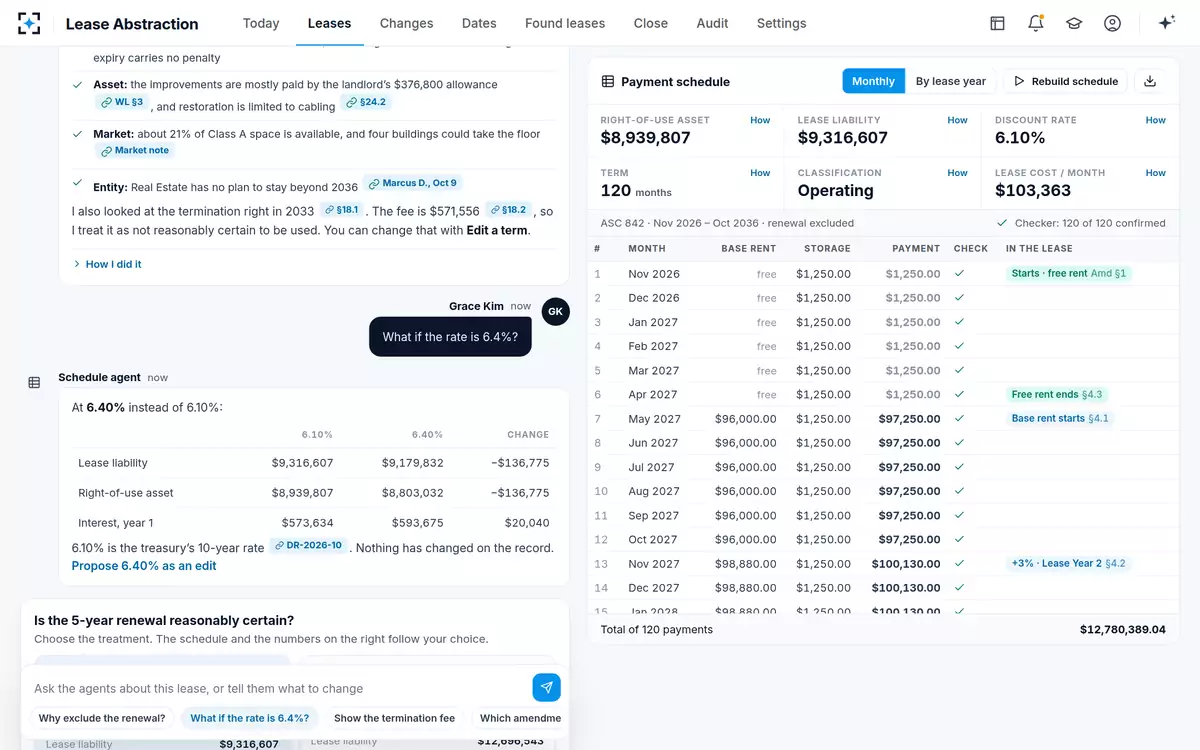Screen dimensions: 1200x750
Task: Click the check mark in the Nov 2027 row
Action: [960, 564]
